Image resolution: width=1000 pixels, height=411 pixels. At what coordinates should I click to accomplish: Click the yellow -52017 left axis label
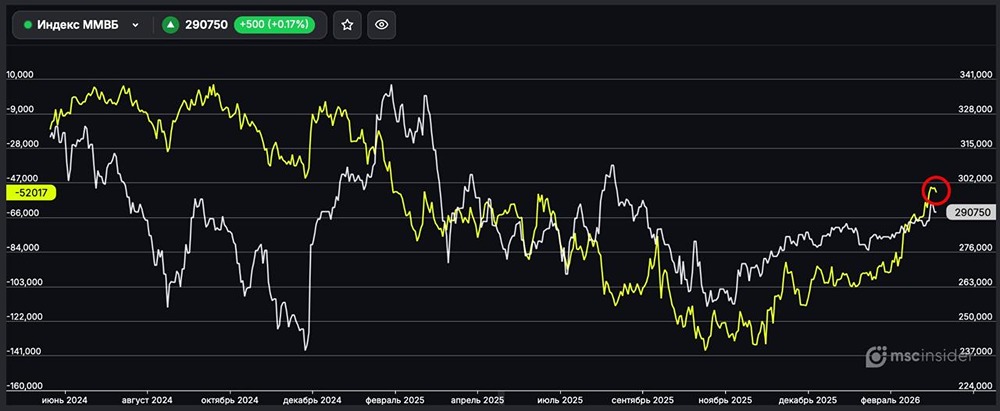pyautogui.click(x=31, y=191)
